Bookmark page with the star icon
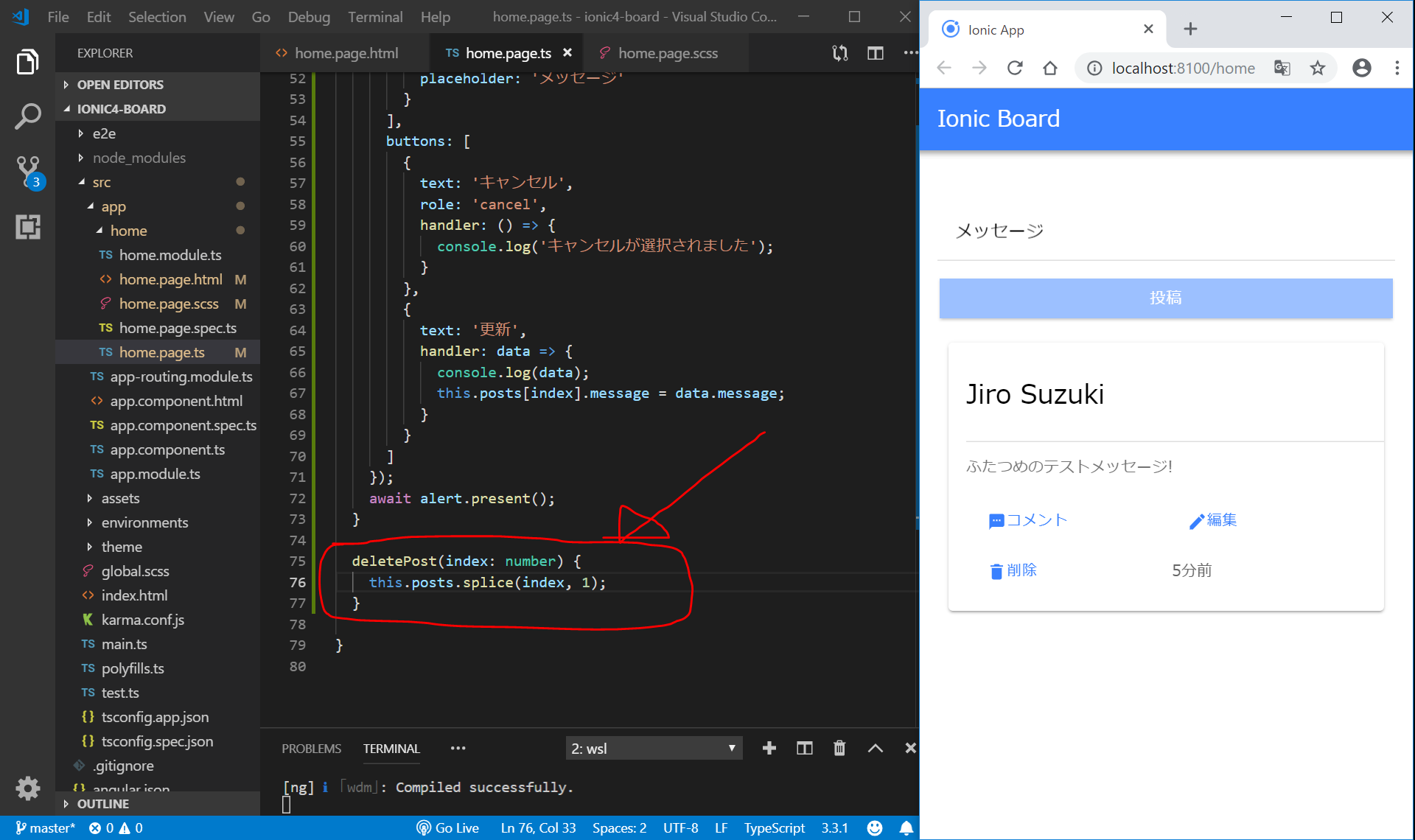1415x840 pixels. tap(1317, 69)
